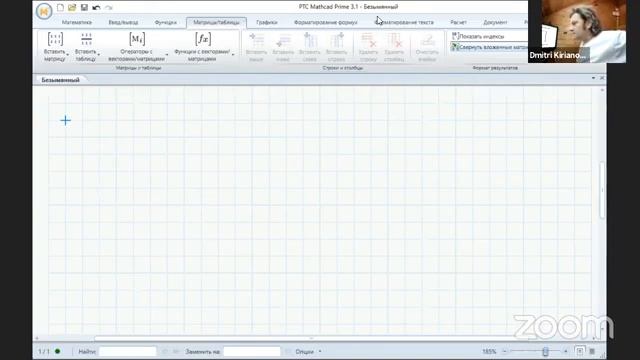Switch to page view icon in status bar
Screen dimensions: 640x360
(x=580, y=351)
